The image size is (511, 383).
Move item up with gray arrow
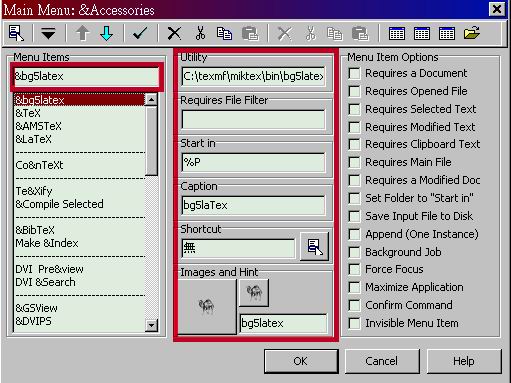82,33
